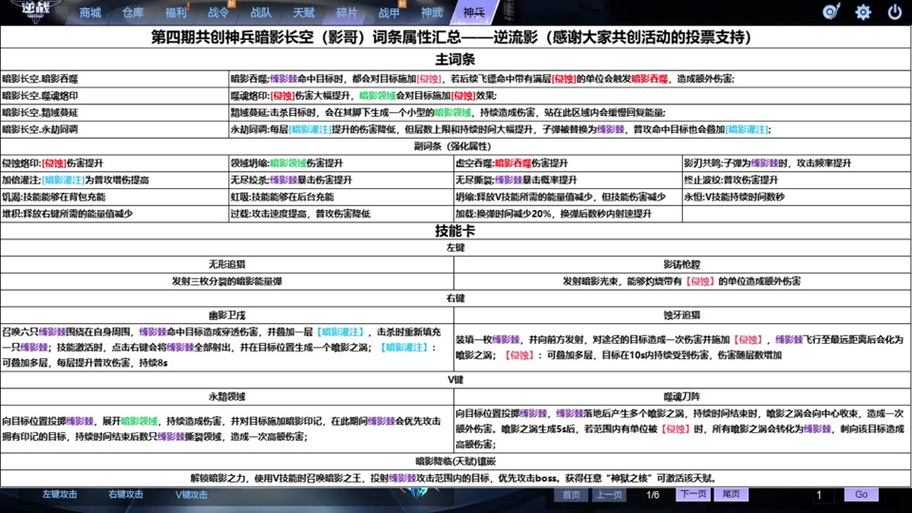This screenshot has width=912, height=513.
Task: Click the 虚空吞噬 attribute cell
Action: coord(568,163)
